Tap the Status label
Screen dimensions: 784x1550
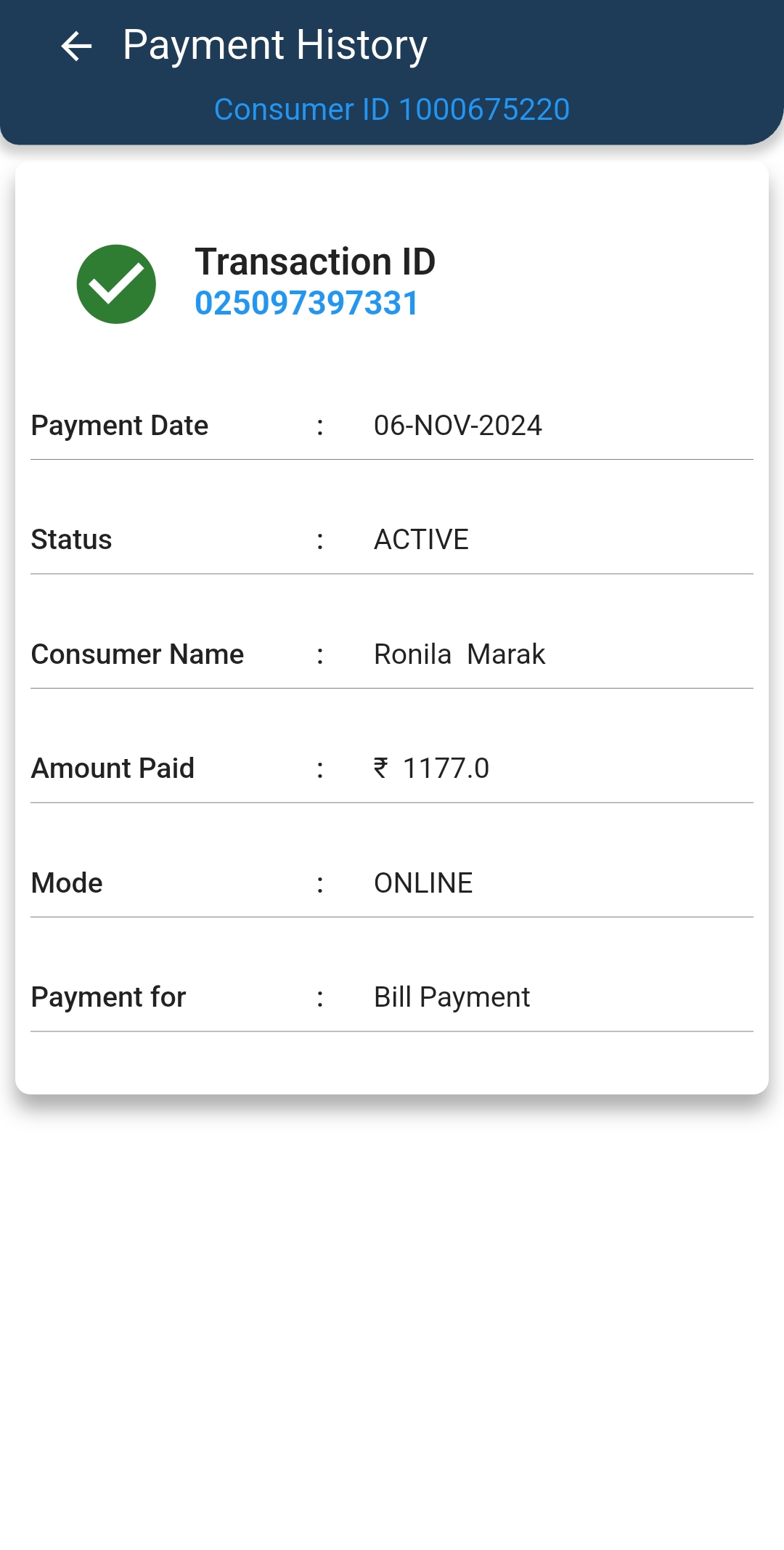click(71, 540)
